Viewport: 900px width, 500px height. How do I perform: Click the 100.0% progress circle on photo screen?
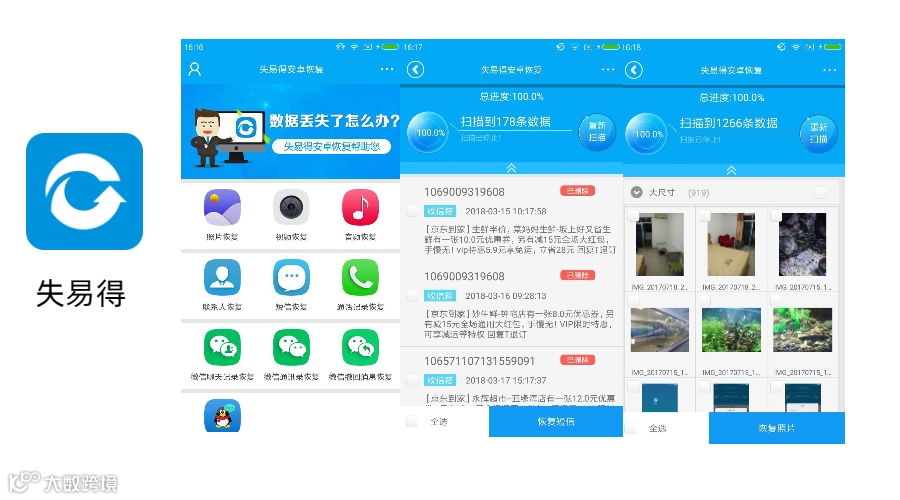(x=648, y=134)
